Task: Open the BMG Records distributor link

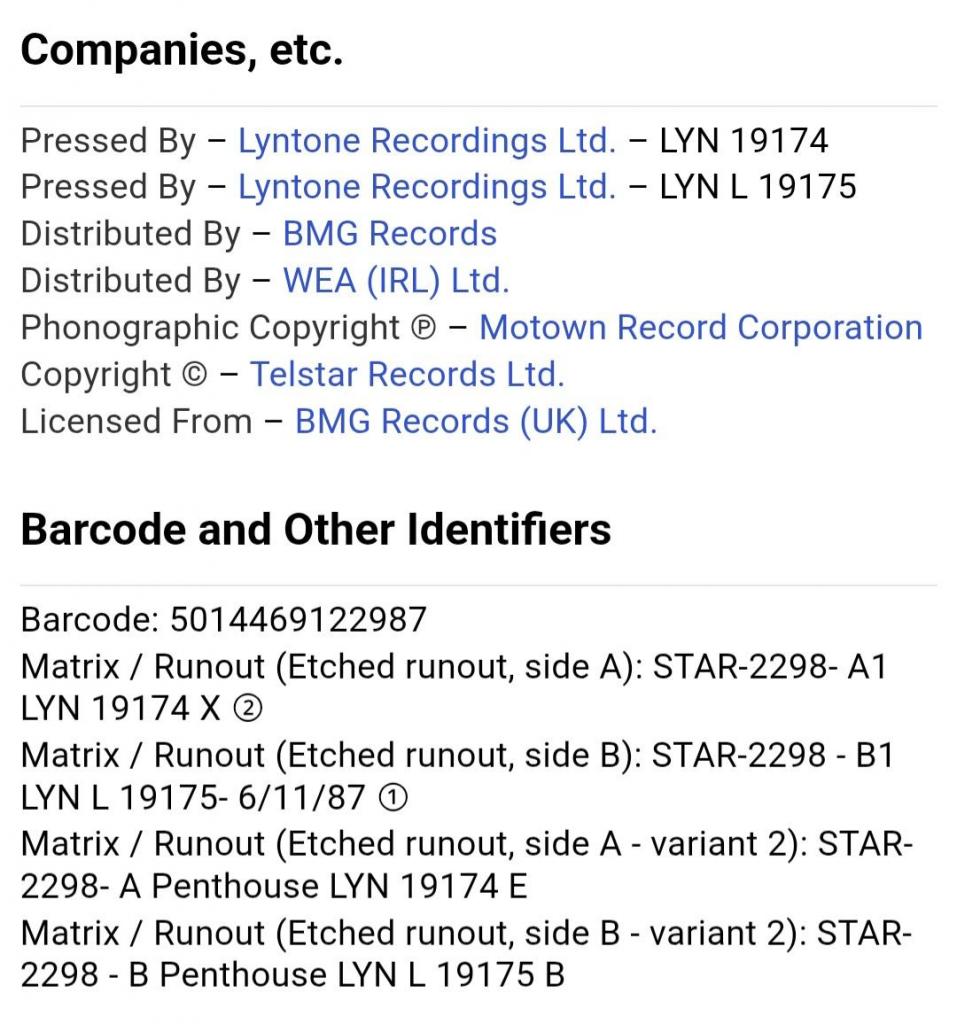Action: [x=390, y=234]
